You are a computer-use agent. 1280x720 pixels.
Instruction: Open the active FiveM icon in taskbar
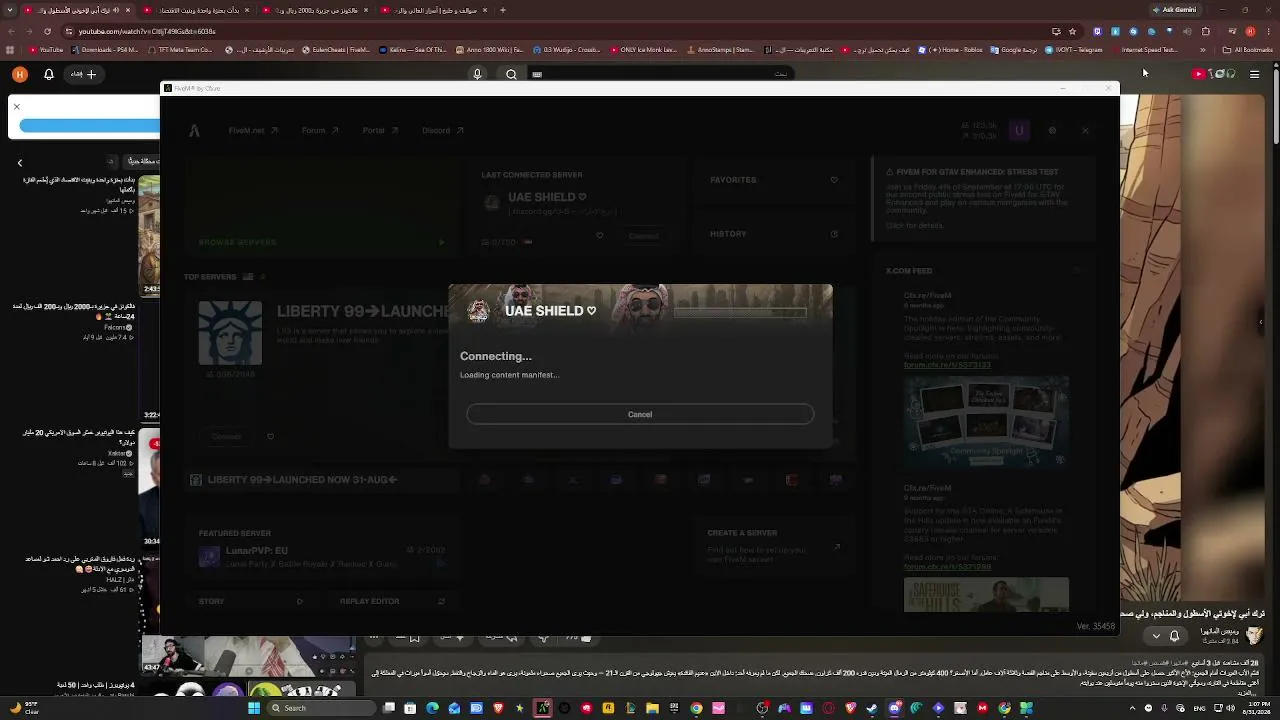(x=542, y=708)
